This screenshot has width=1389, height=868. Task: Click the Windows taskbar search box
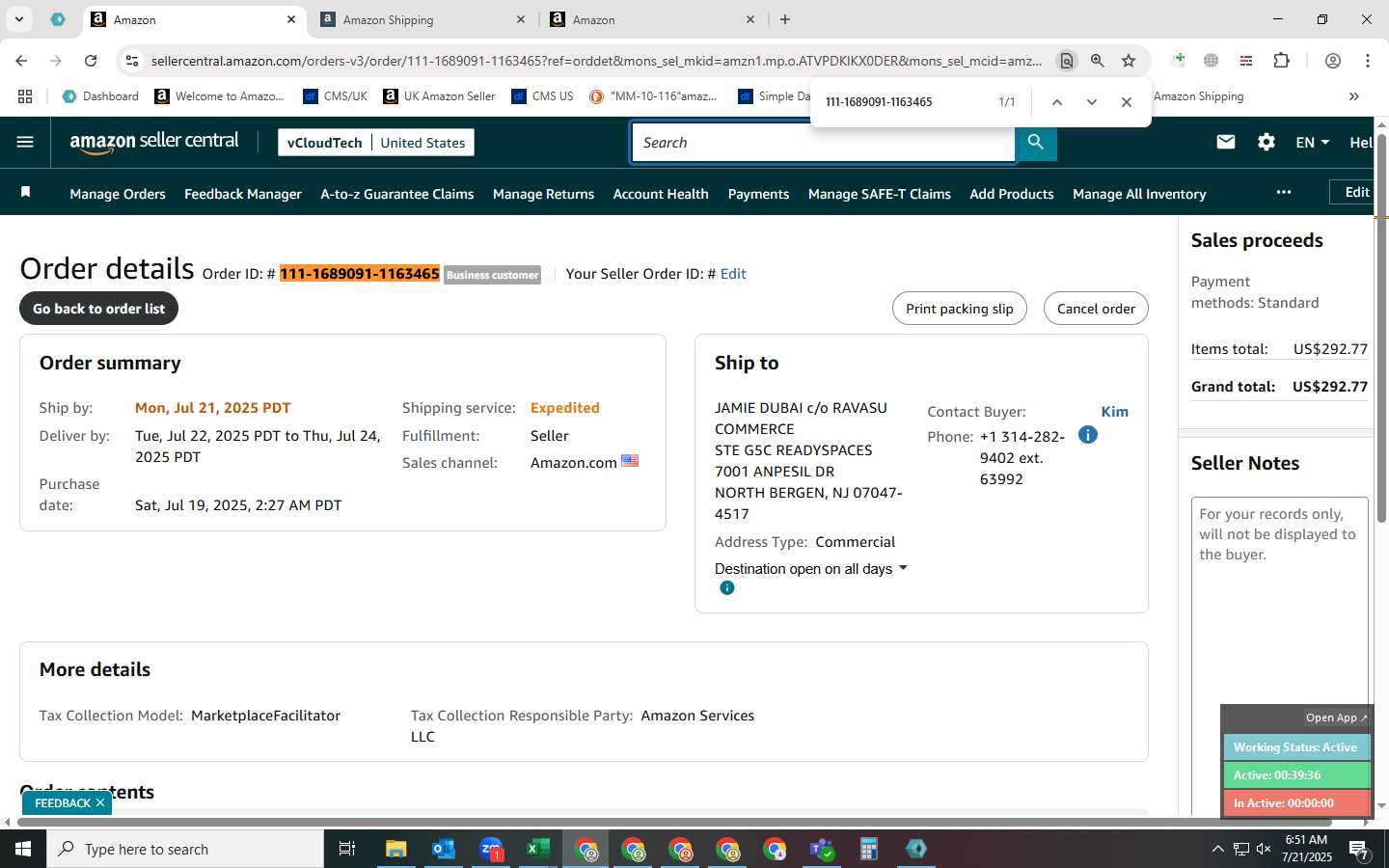185,849
